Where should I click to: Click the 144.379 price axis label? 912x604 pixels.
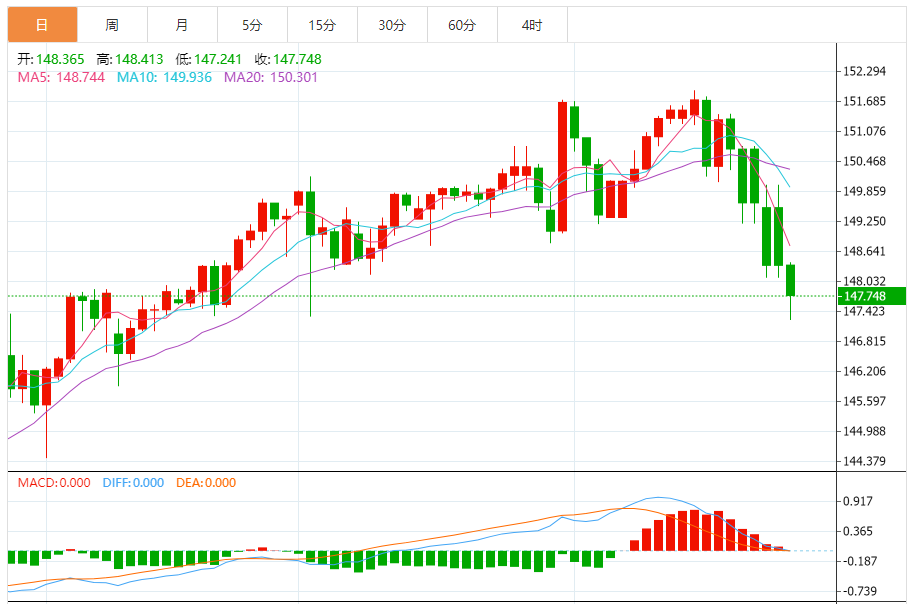(x=864, y=461)
